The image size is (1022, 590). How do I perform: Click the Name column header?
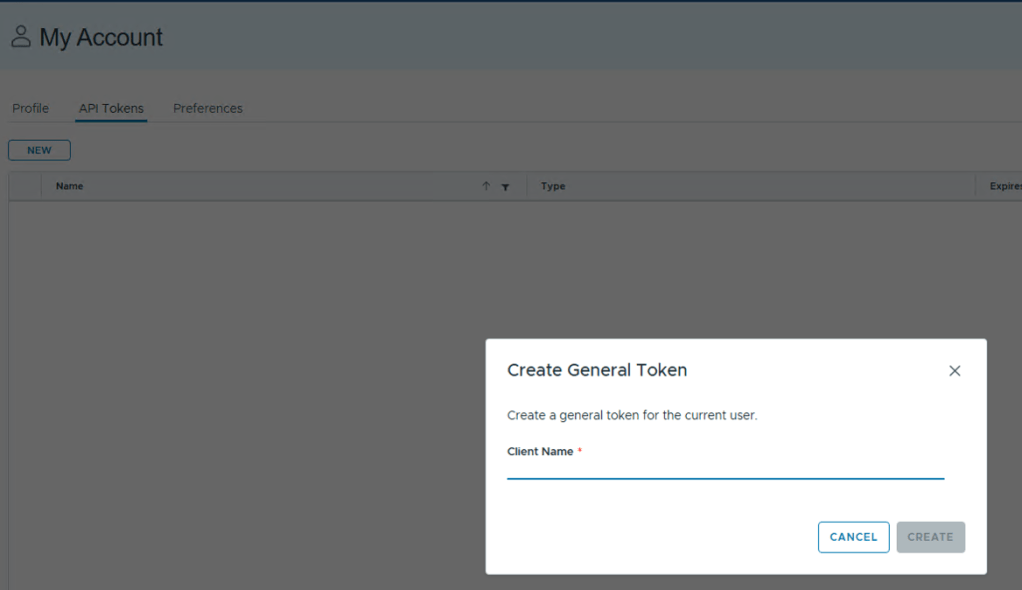coord(70,186)
